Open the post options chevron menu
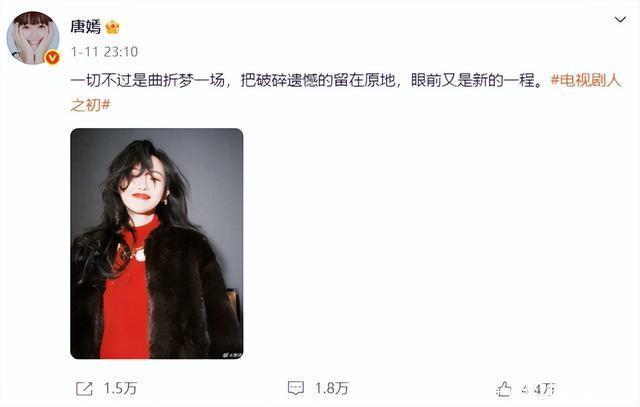 click(620, 20)
